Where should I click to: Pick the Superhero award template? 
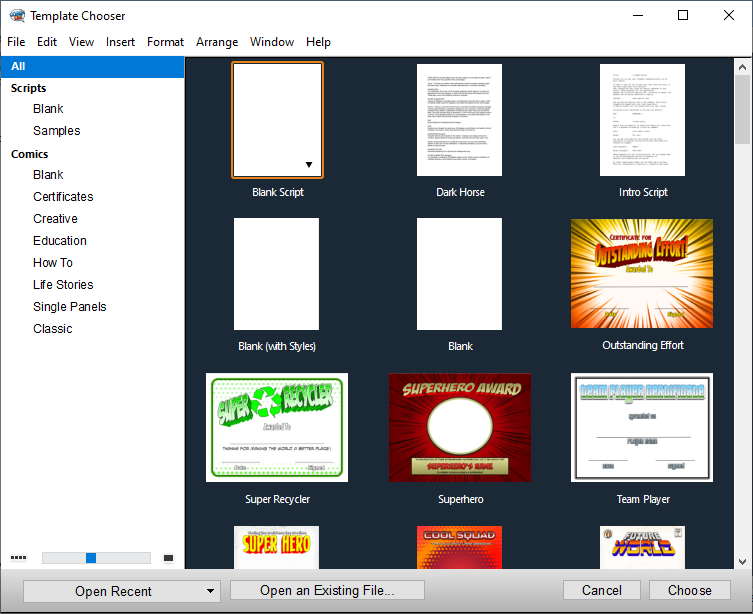click(x=460, y=427)
